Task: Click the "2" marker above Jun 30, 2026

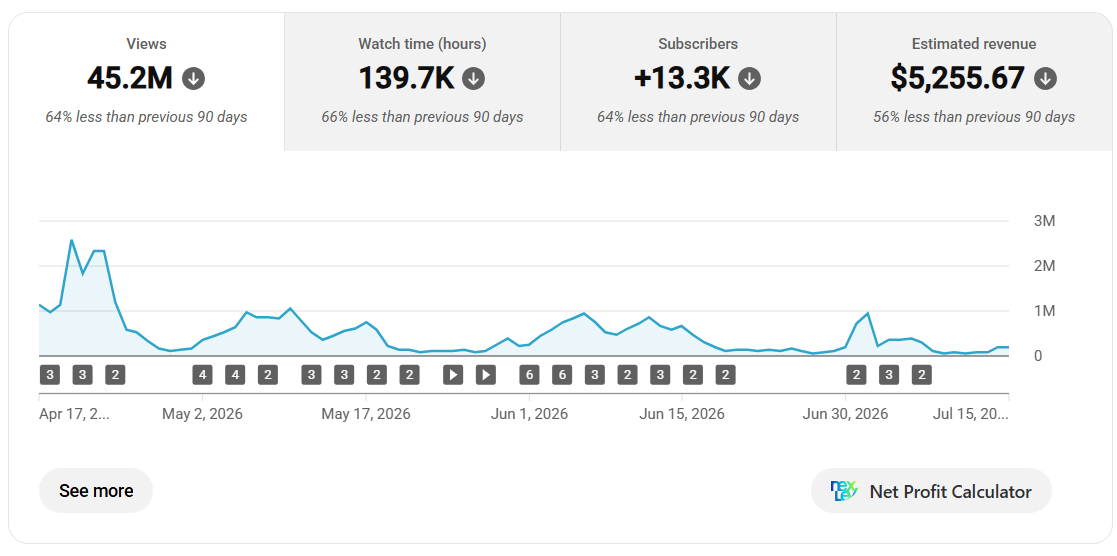Action: tap(856, 374)
